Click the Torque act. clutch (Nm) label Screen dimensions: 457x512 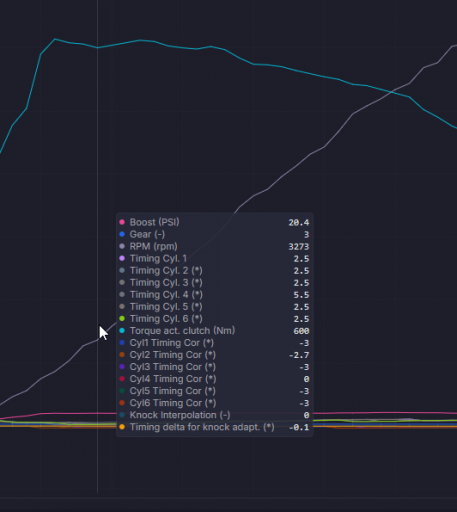pyautogui.click(x=182, y=331)
